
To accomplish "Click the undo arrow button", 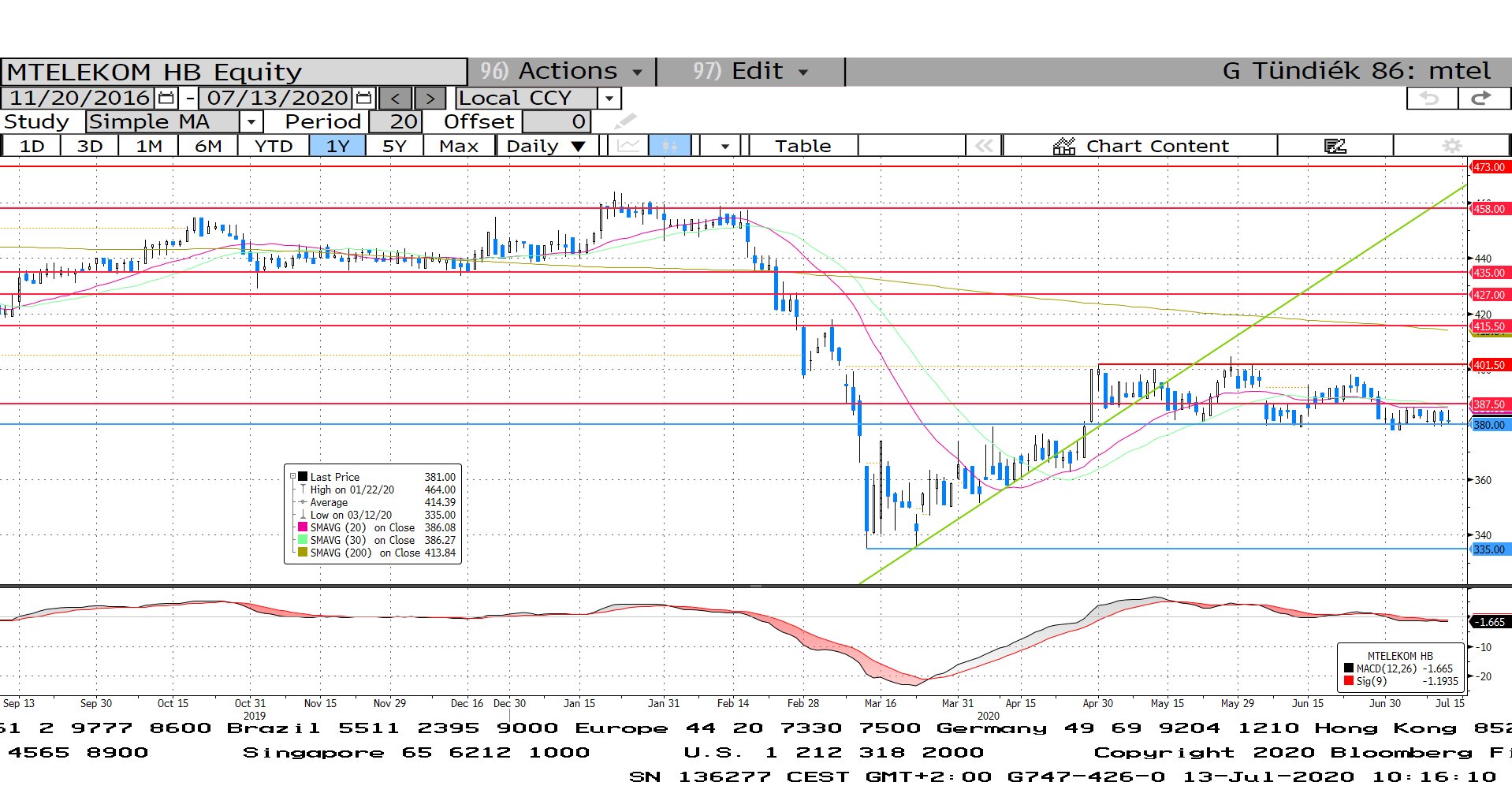I will click(1431, 98).
